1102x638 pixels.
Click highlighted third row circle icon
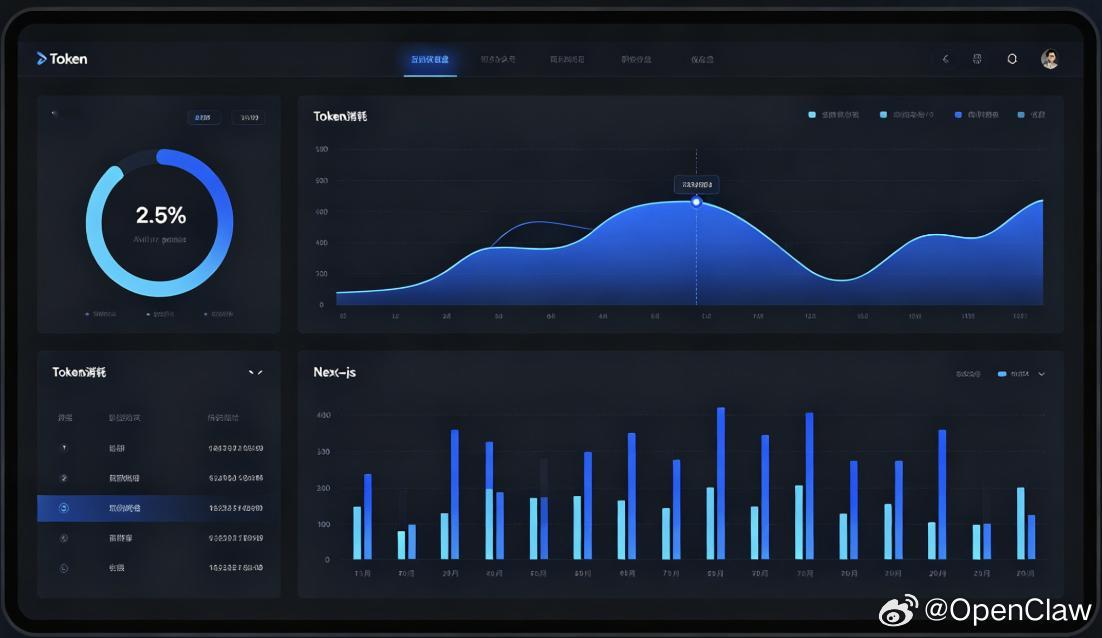(64, 508)
